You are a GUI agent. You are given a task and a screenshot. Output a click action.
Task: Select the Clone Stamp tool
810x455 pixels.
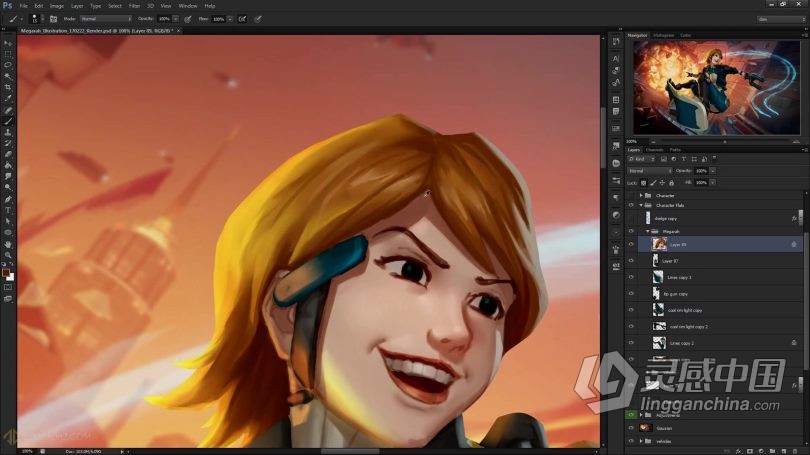(x=8, y=132)
